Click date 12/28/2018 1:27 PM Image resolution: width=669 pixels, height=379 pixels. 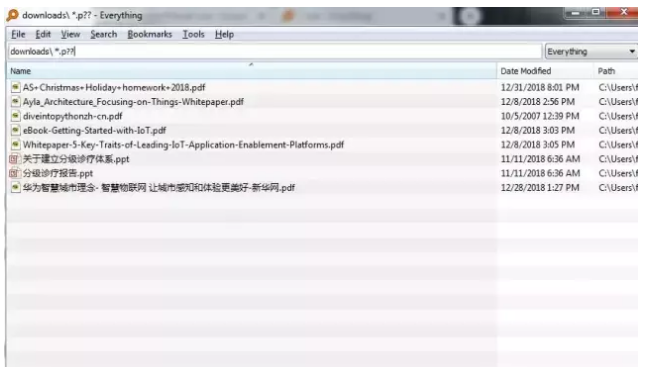tap(540, 188)
